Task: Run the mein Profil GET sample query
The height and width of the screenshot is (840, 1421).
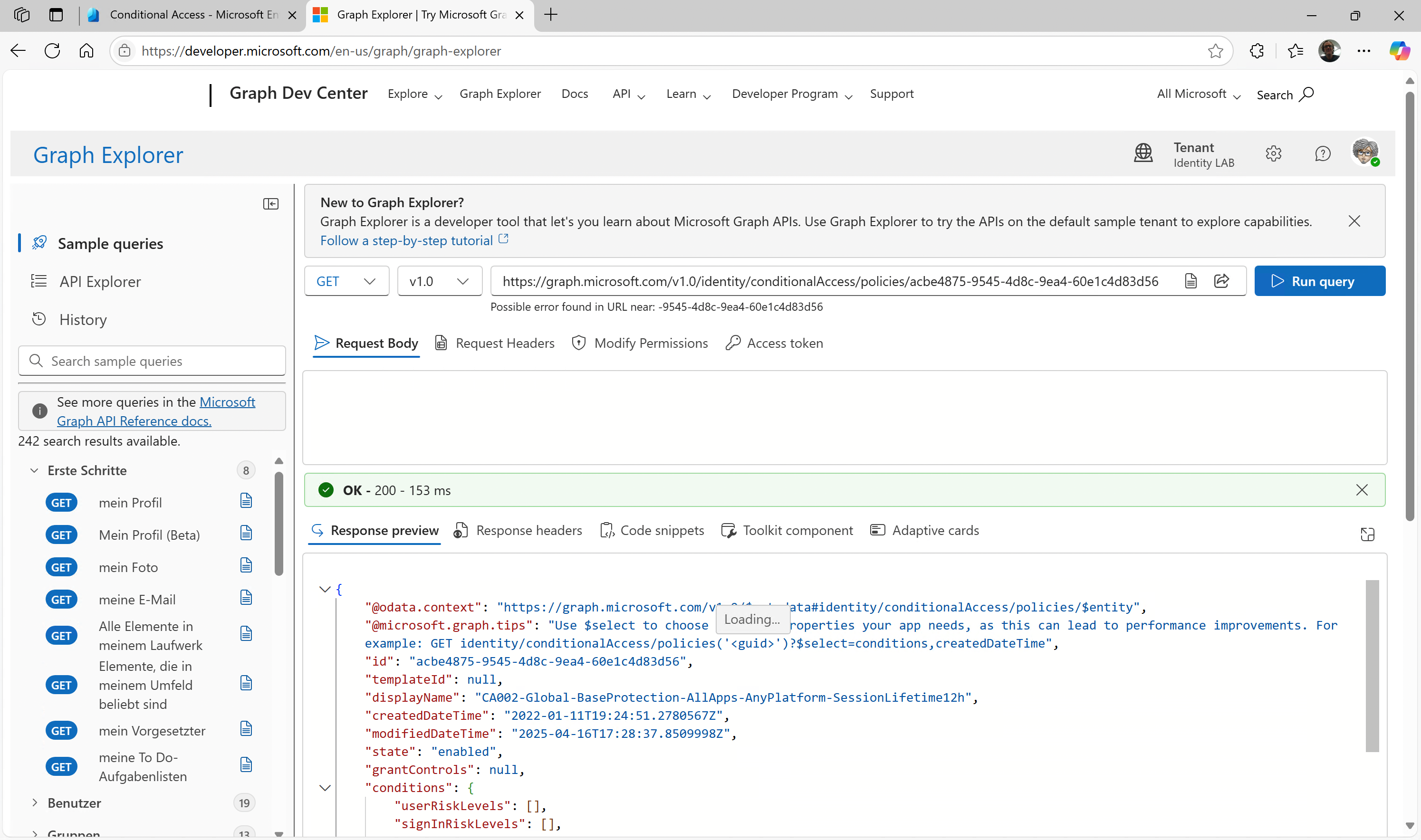Action: 130,503
